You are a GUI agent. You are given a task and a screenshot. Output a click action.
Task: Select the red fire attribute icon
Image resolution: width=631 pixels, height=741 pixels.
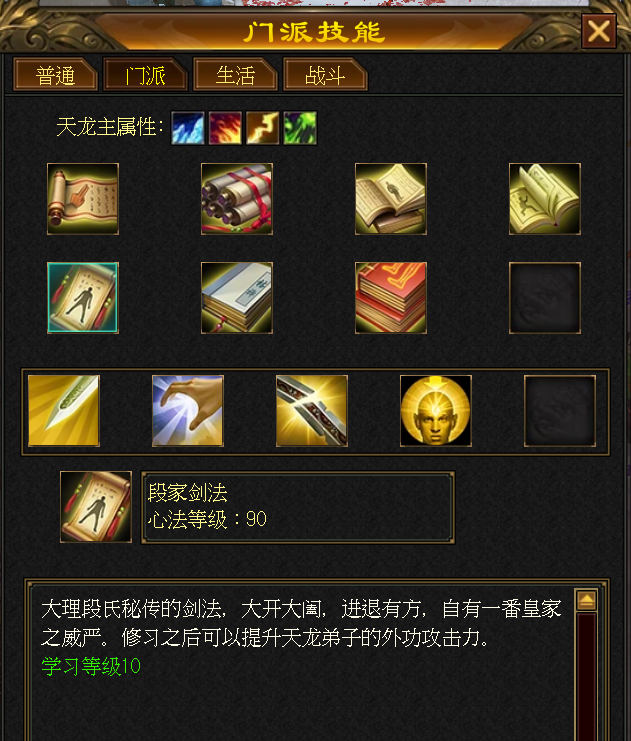coord(225,128)
